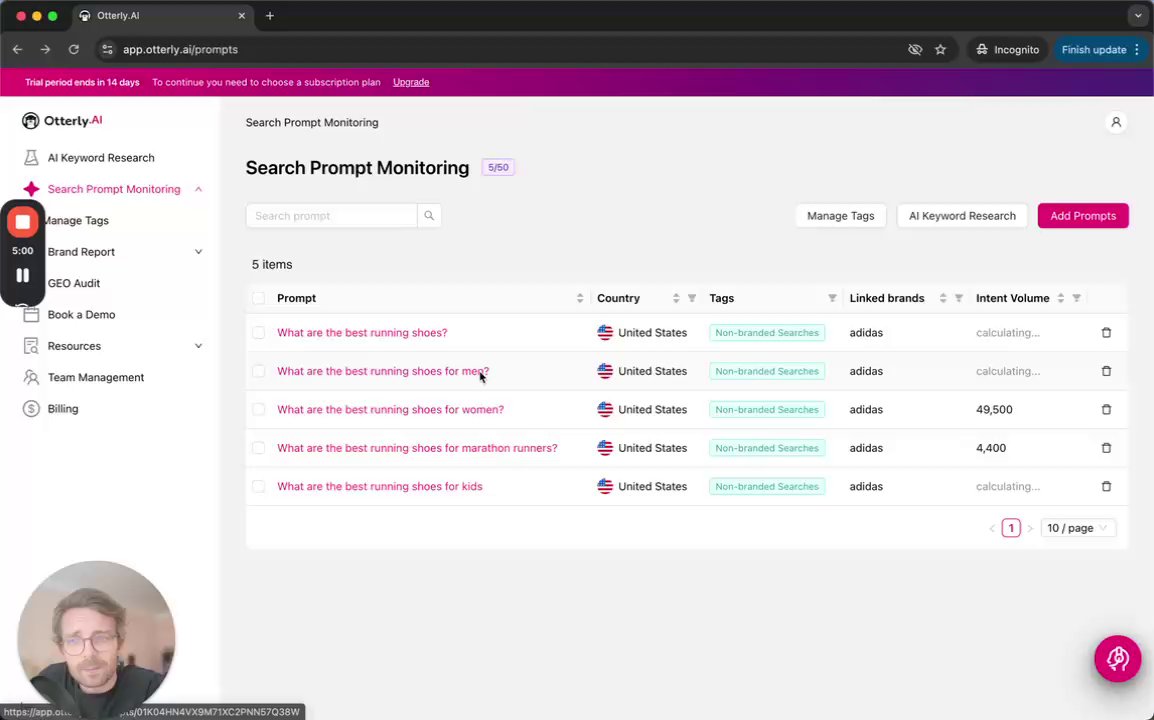Viewport: 1154px width, 720px height.
Task: Filter the Tags column
Action: [832, 298]
